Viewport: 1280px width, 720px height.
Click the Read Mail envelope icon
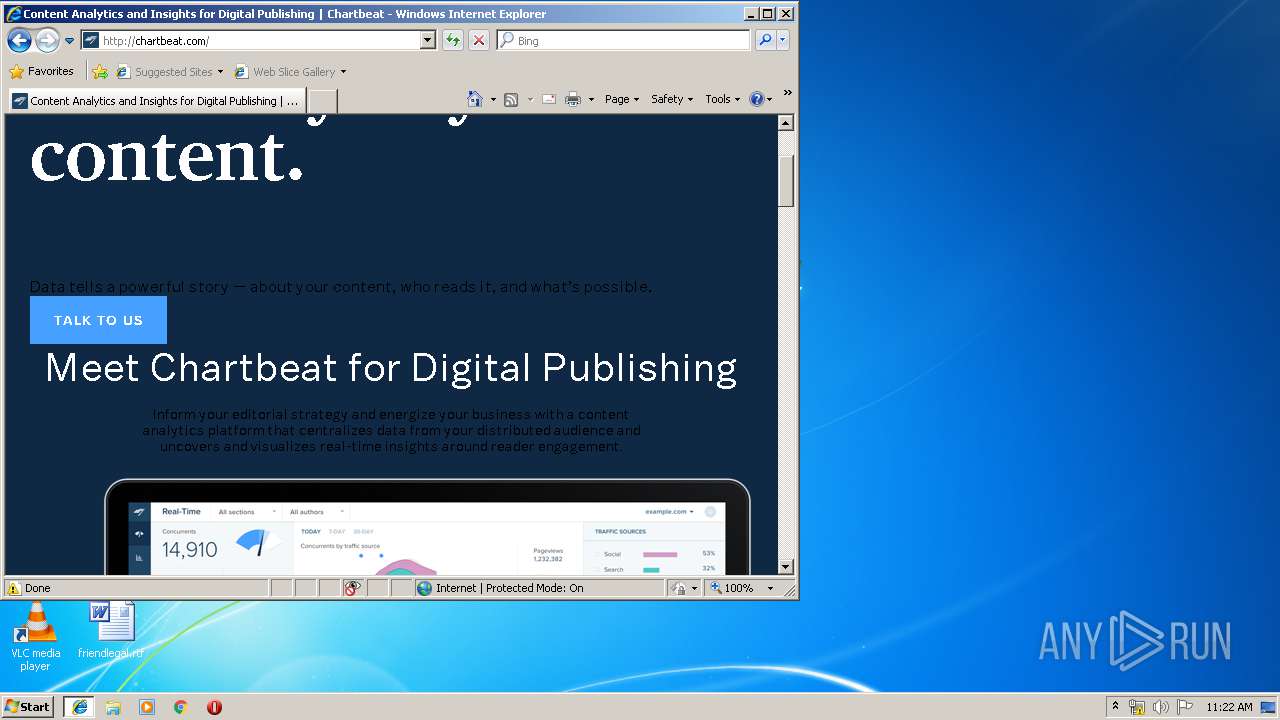tap(549, 99)
